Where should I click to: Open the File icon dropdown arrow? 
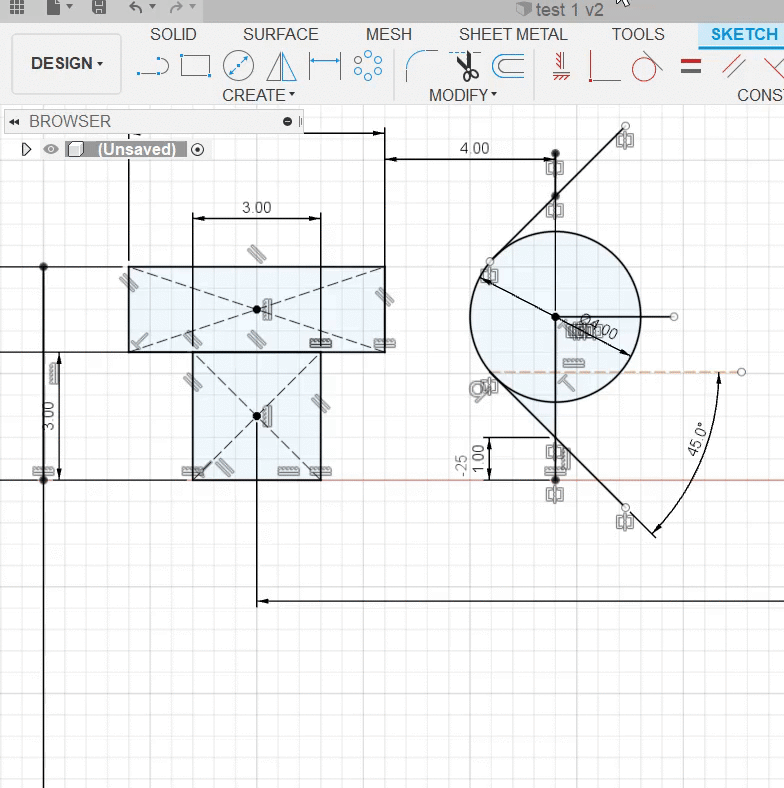pyautogui.click(x=69, y=7)
